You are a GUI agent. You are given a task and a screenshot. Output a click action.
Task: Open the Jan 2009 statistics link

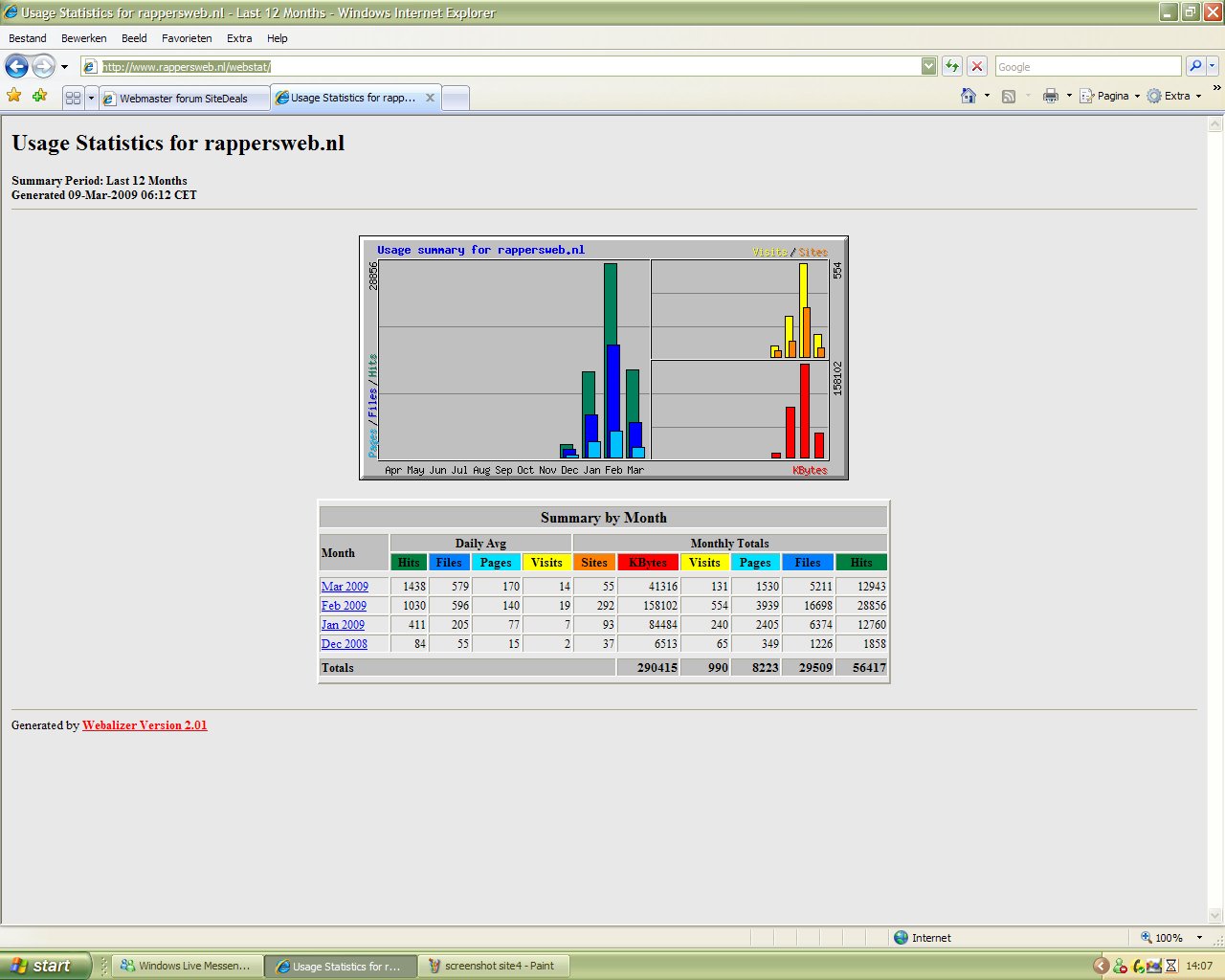(x=343, y=625)
